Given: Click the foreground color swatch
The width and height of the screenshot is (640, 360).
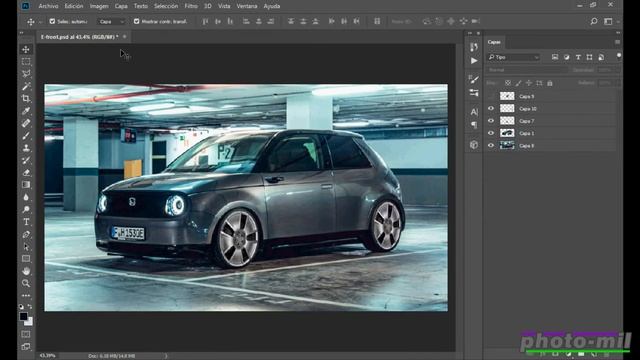Looking at the screenshot, I should click(23, 316).
